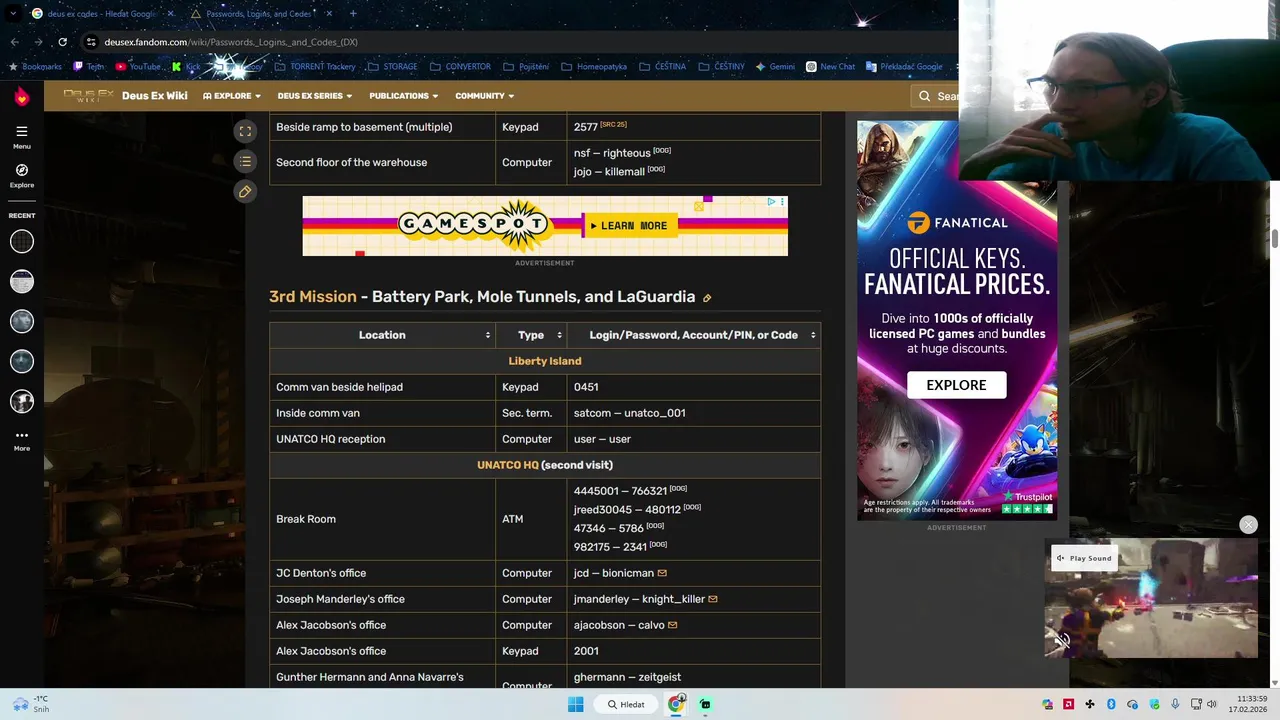This screenshot has width=1280, height=720.
Task: Close the floating video player overlay
Action: pyautogui.click(x=1248, y=525)
